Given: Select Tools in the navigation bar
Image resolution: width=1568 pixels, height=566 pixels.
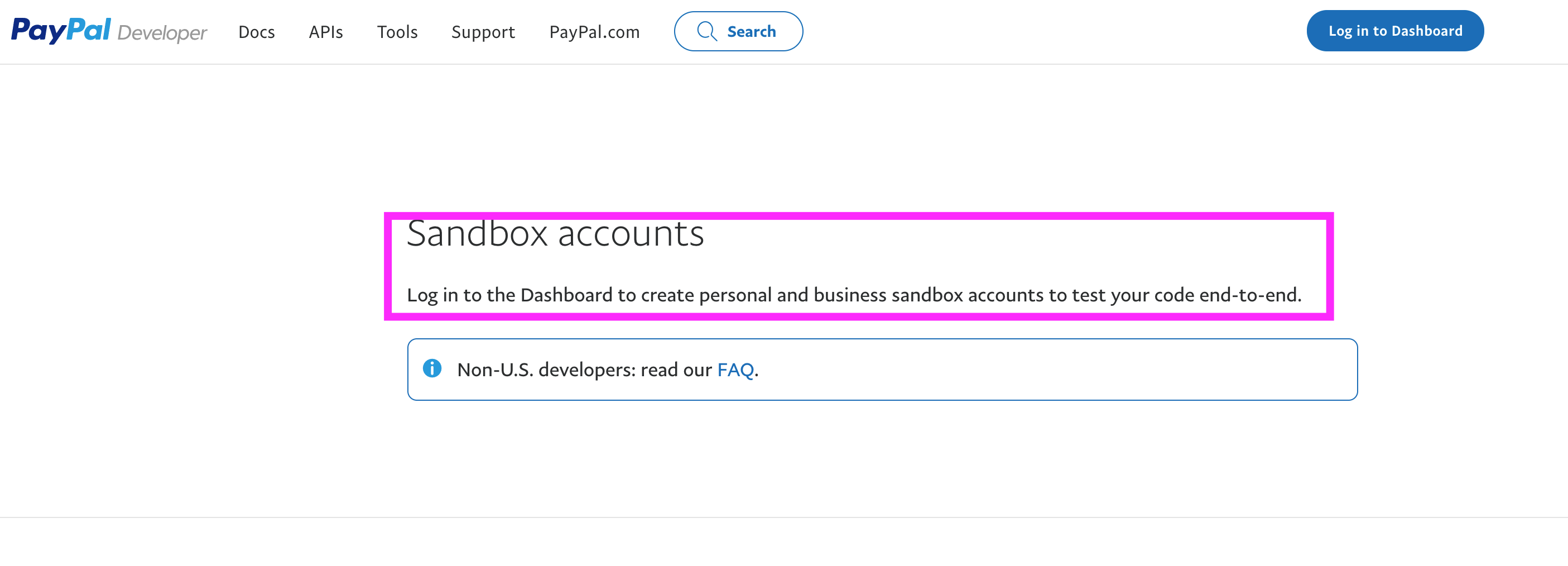Looking at the screenshot, I should coord(397,32).
